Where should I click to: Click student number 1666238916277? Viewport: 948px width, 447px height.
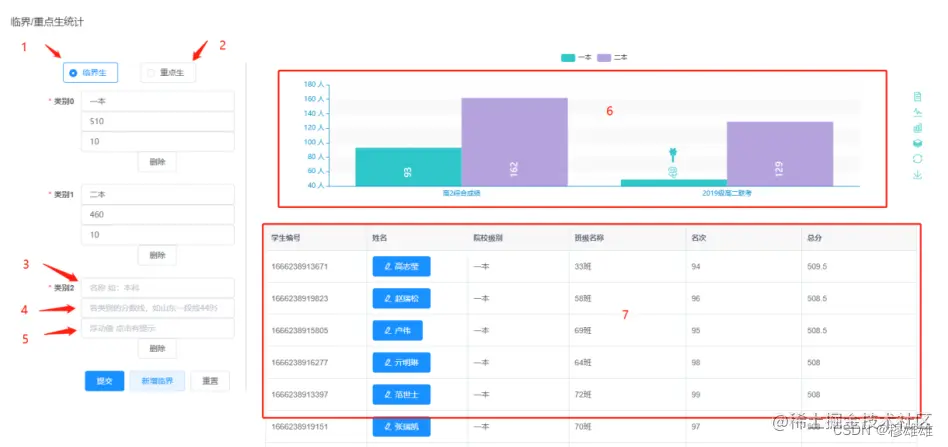pyautogui.click(x=300, y=362)
